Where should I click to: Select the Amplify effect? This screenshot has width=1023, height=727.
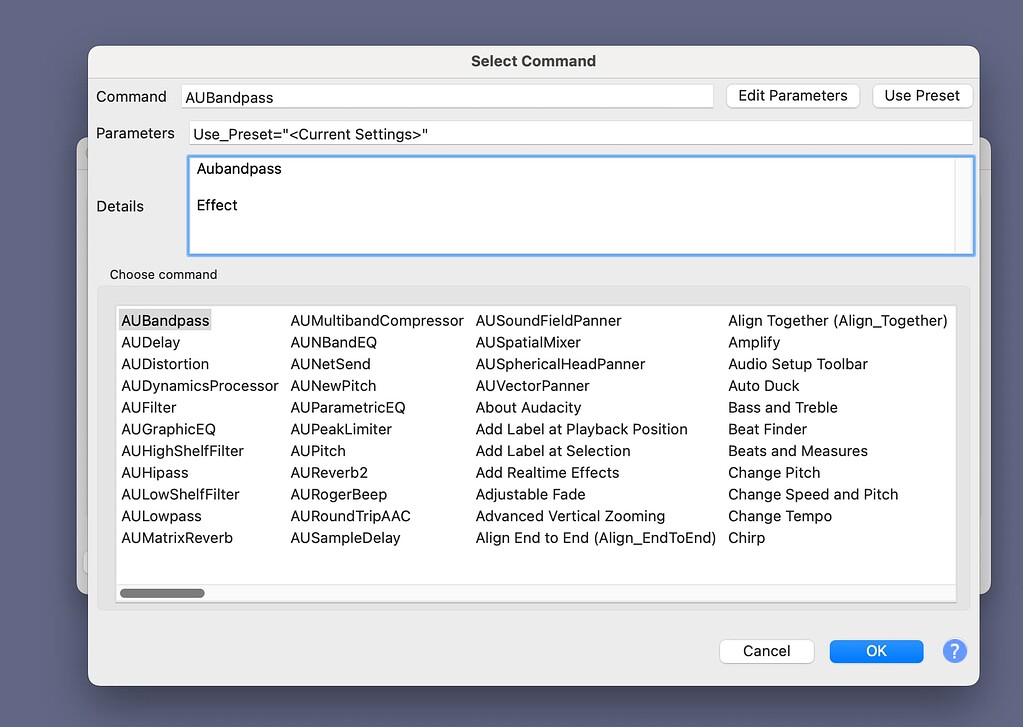tap(753, 342)
